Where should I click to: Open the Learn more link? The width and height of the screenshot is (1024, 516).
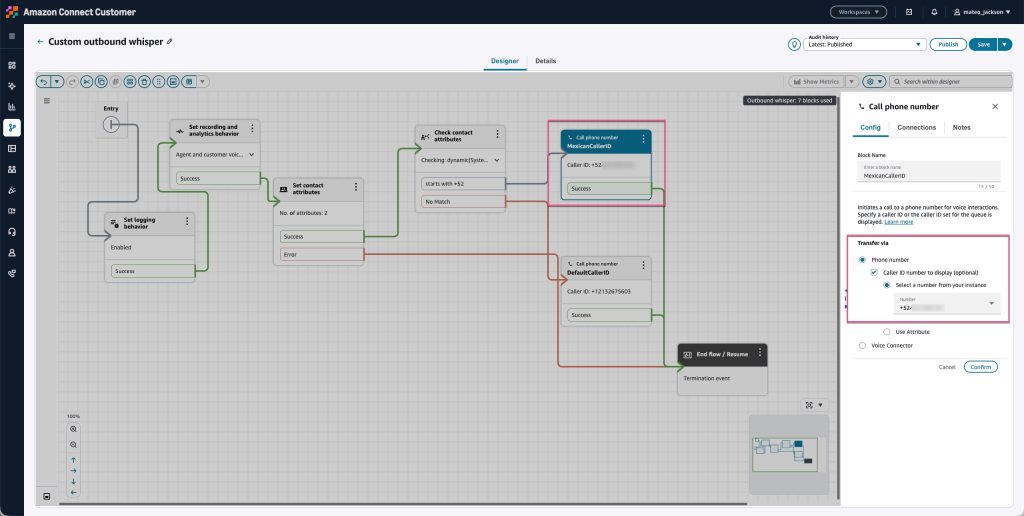[899, 222]
